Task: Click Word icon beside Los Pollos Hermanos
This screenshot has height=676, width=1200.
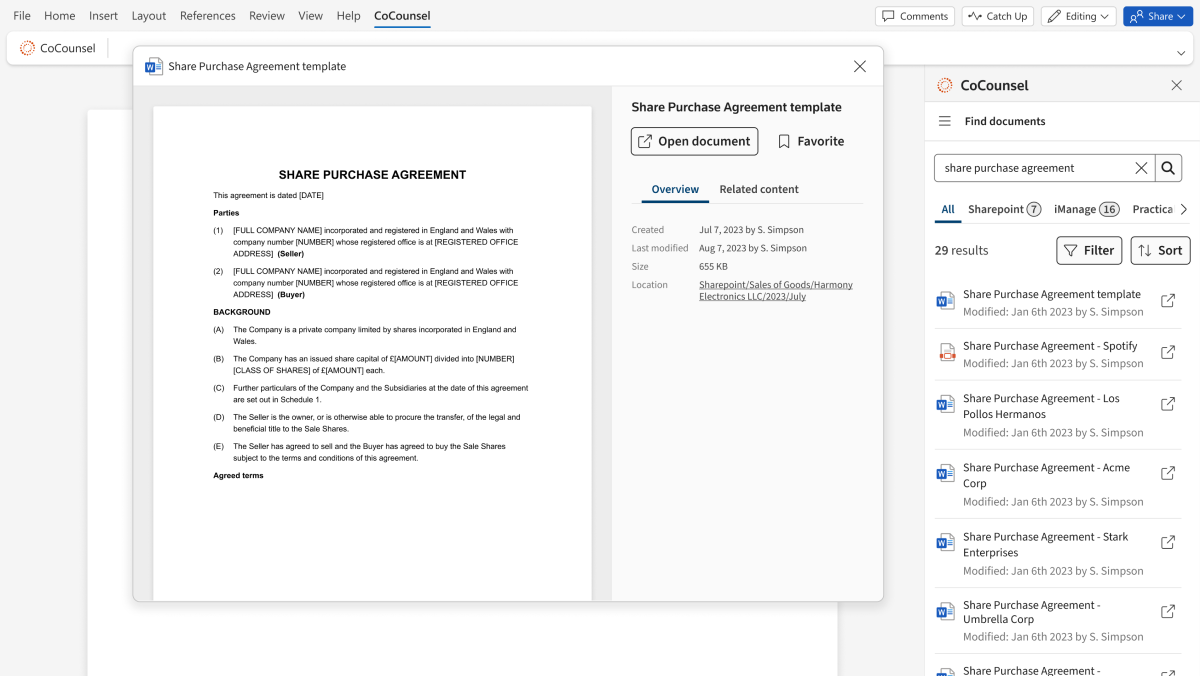Action: click(x=946, y=404)
